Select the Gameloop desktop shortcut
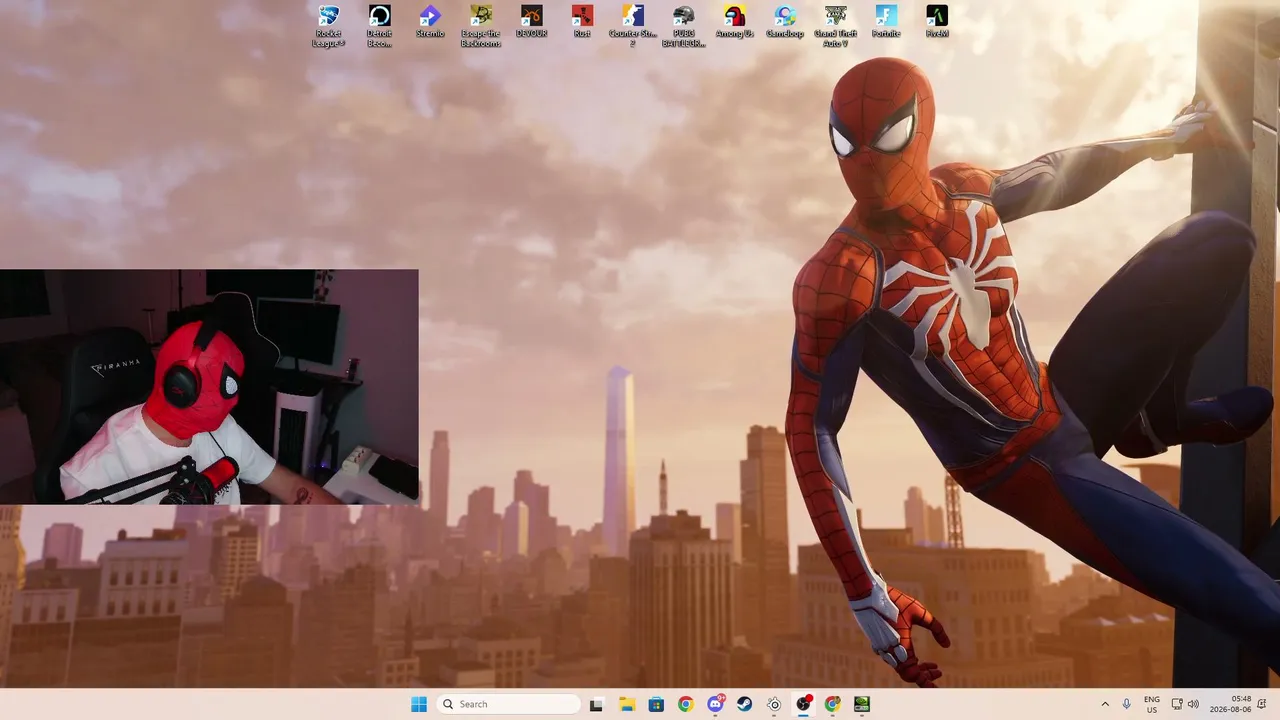 click(785, 22)
